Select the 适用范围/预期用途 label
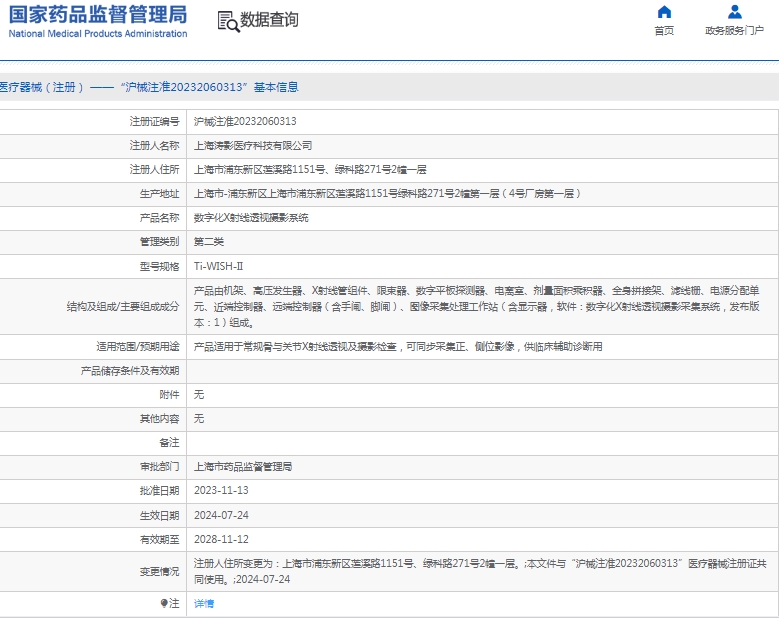This screenshot has width=779, height=624. coord(138,347)
